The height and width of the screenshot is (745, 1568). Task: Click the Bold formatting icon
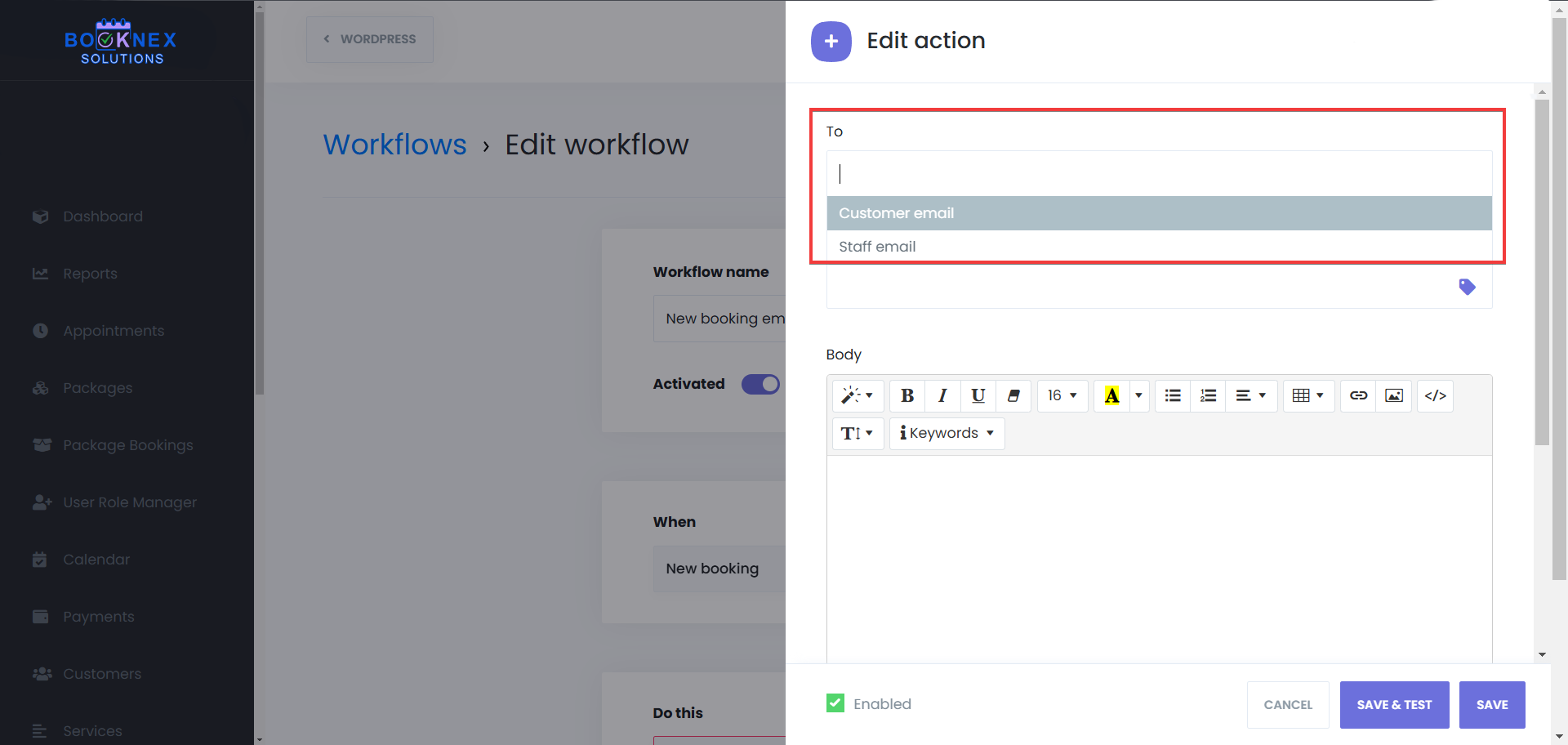click(906, 396)
